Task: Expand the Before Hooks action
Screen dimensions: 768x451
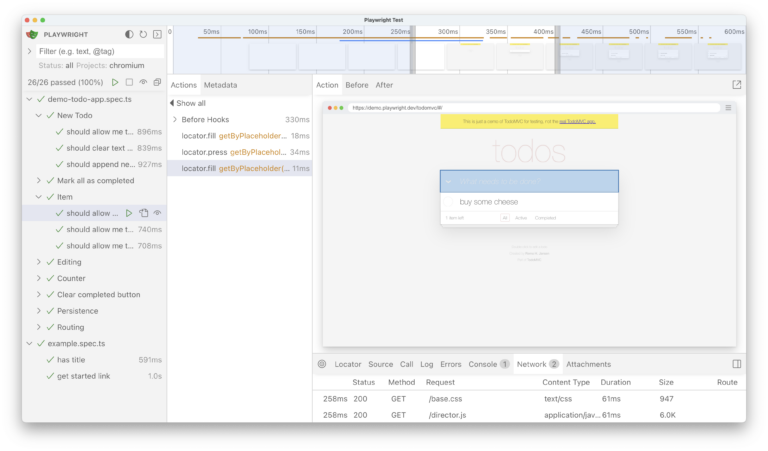Action: point(175,119)
